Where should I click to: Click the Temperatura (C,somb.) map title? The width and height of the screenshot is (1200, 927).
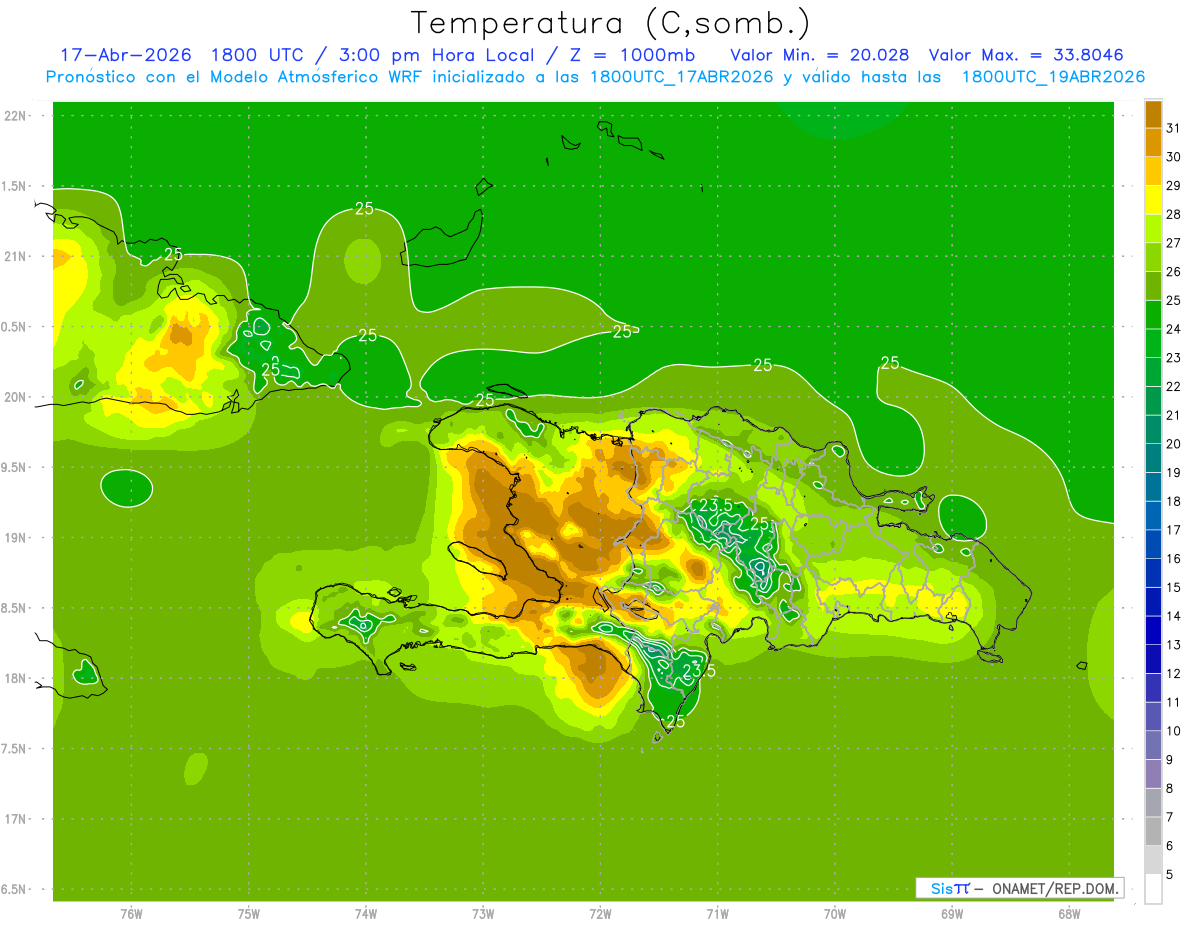pos(610,23)
